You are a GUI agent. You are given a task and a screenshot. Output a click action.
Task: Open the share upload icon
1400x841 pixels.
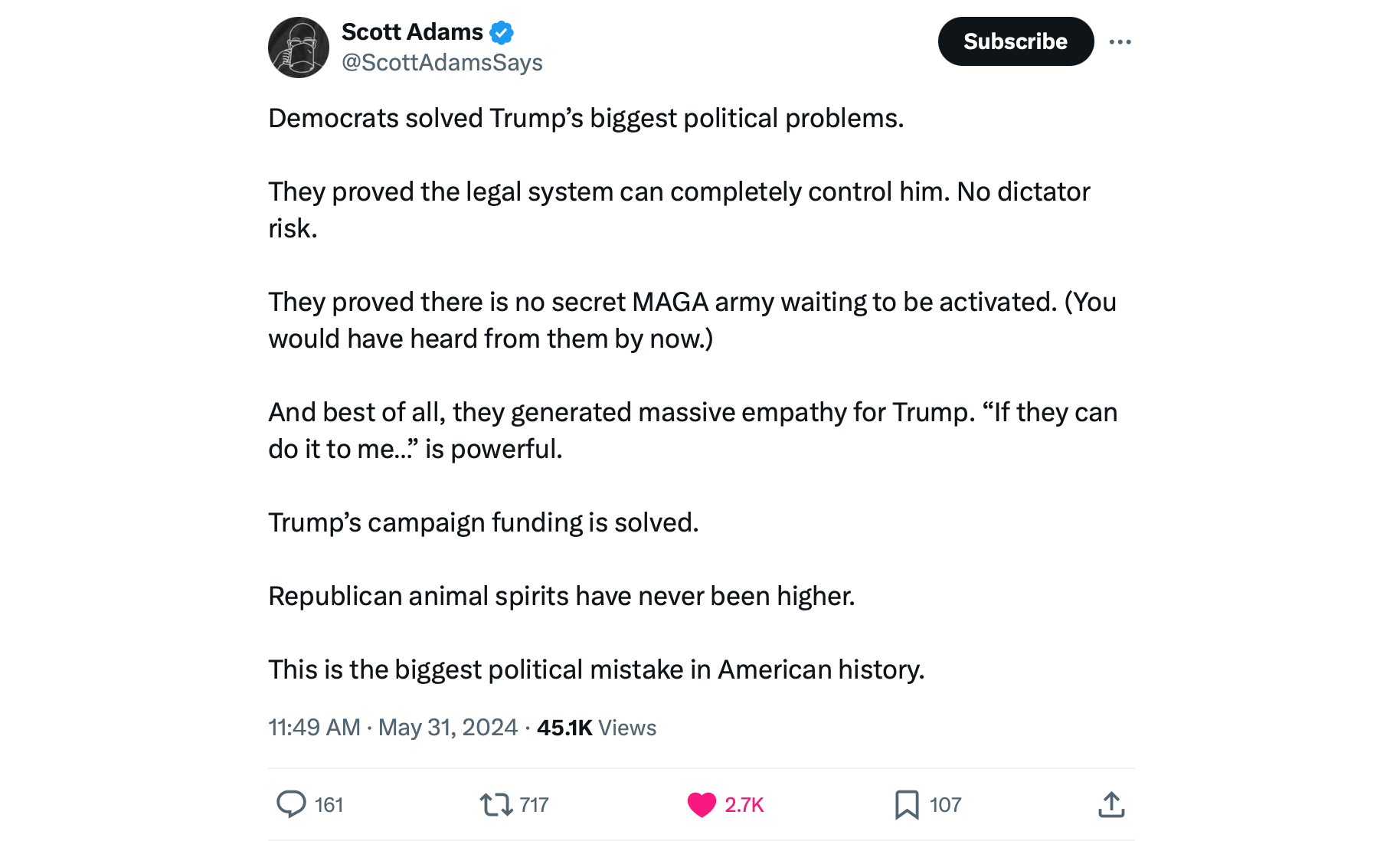(1111, 804)
